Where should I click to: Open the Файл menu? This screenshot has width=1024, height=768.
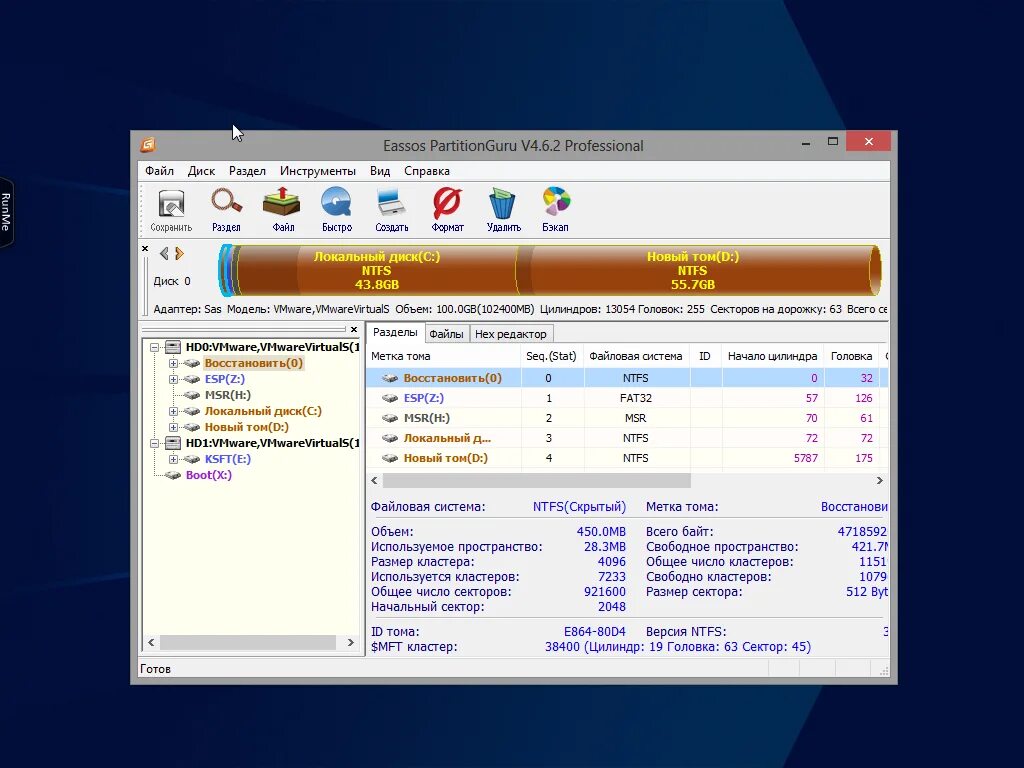159,171
